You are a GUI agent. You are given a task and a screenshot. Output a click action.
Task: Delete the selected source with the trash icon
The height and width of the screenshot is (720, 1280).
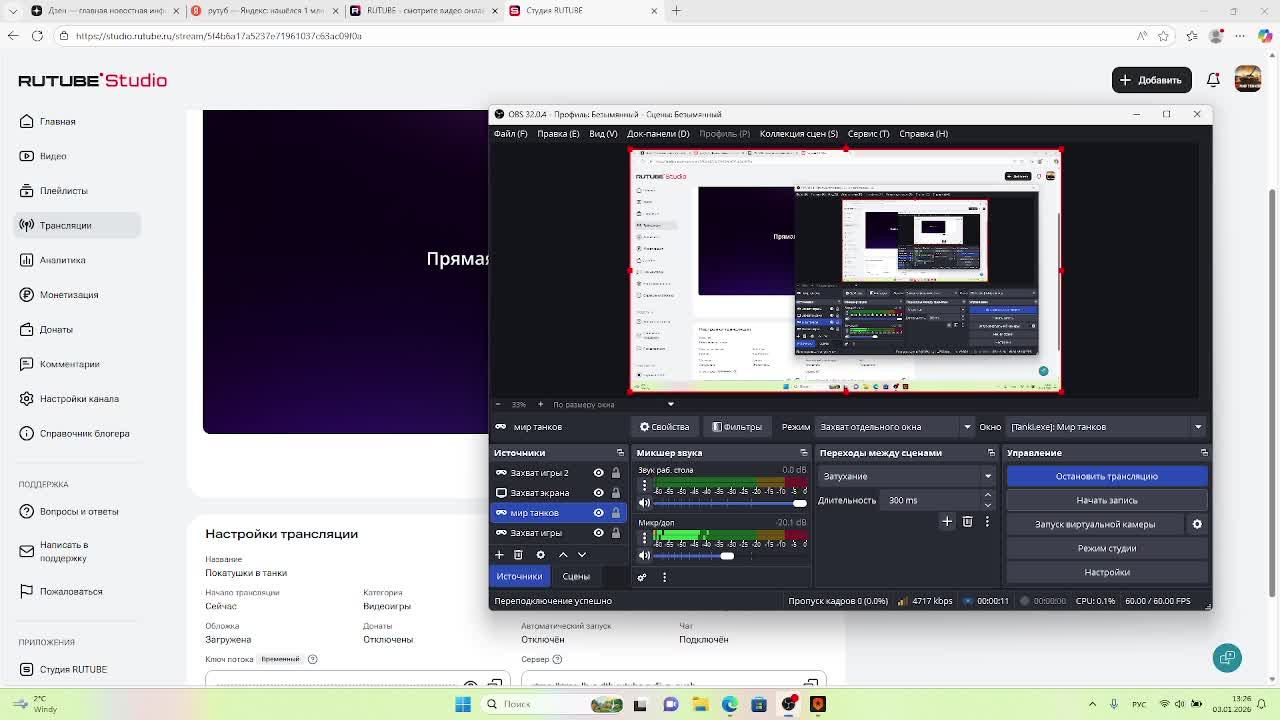(518, 555)
